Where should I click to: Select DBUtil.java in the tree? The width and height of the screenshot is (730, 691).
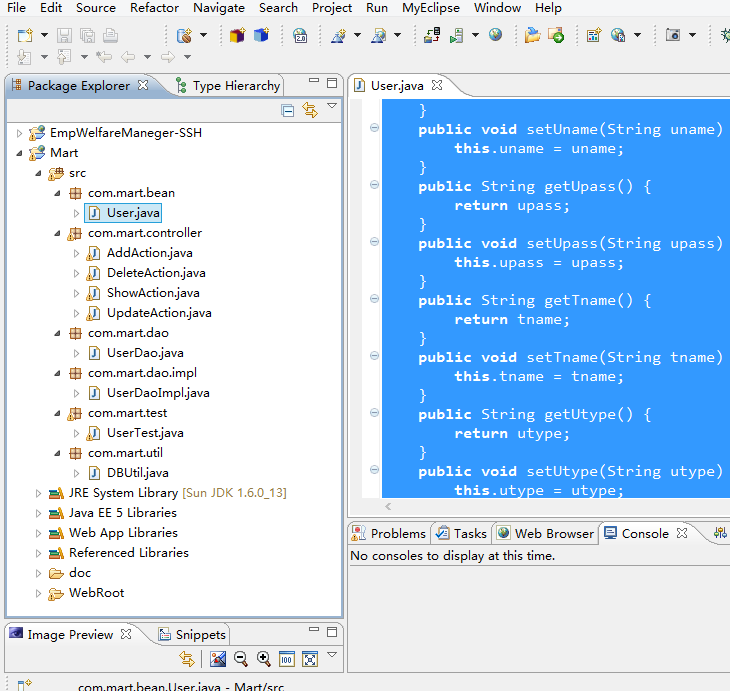click(x=137, y=473)
